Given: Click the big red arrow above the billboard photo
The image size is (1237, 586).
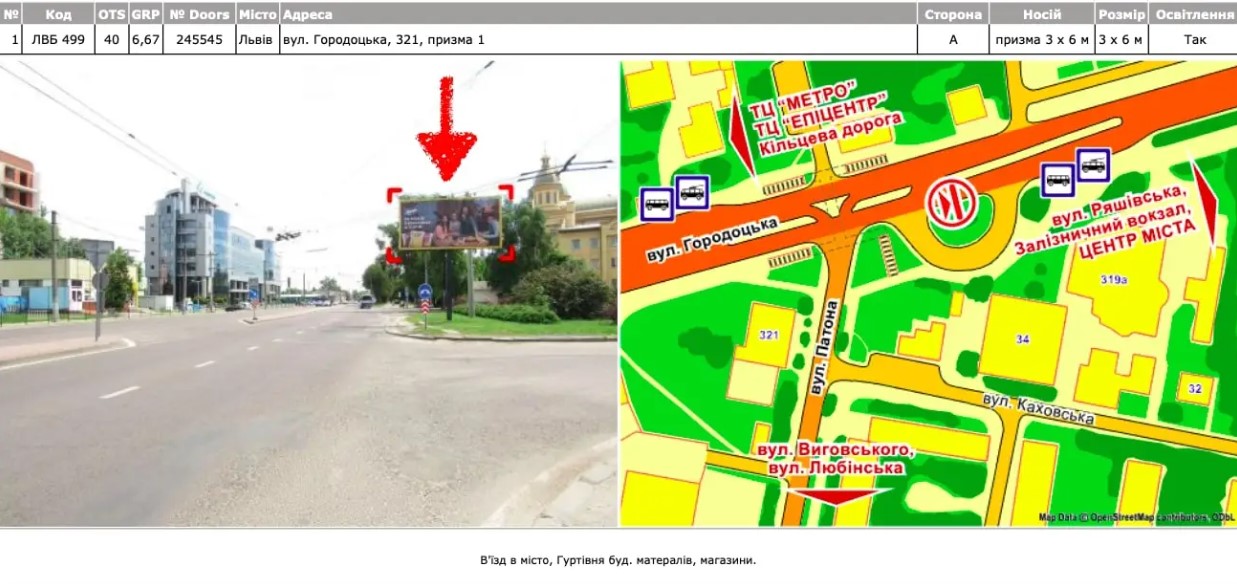Looking at the screenshot, I should coord(446,128).
